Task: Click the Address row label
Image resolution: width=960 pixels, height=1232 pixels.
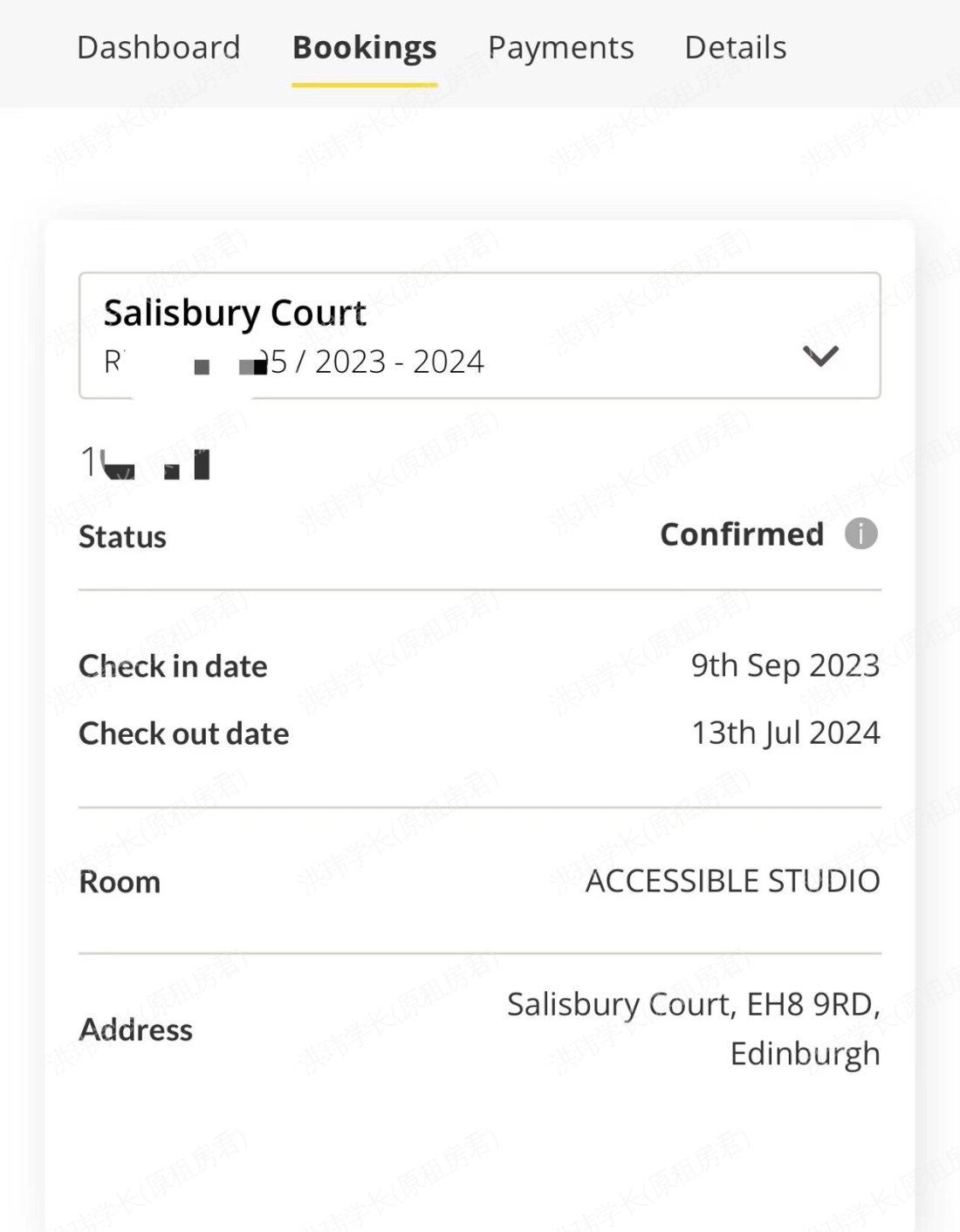Action: coord(135,1029)
